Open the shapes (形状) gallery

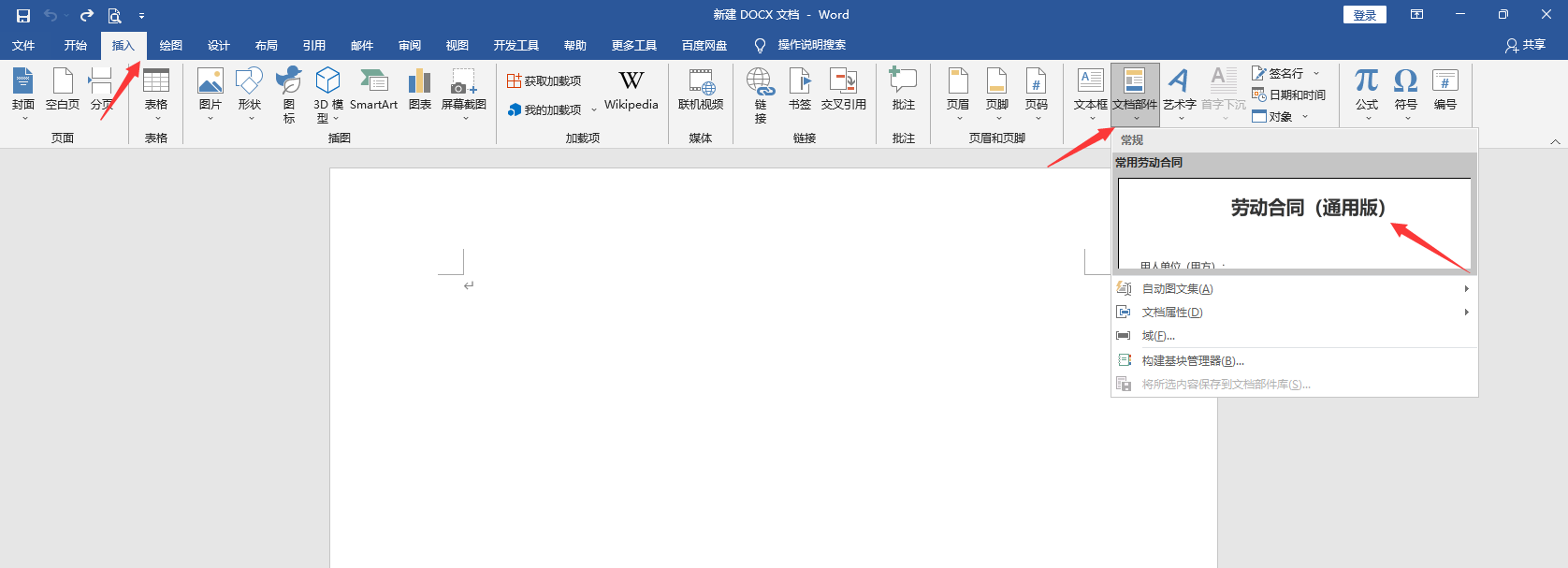coord(250,94)
